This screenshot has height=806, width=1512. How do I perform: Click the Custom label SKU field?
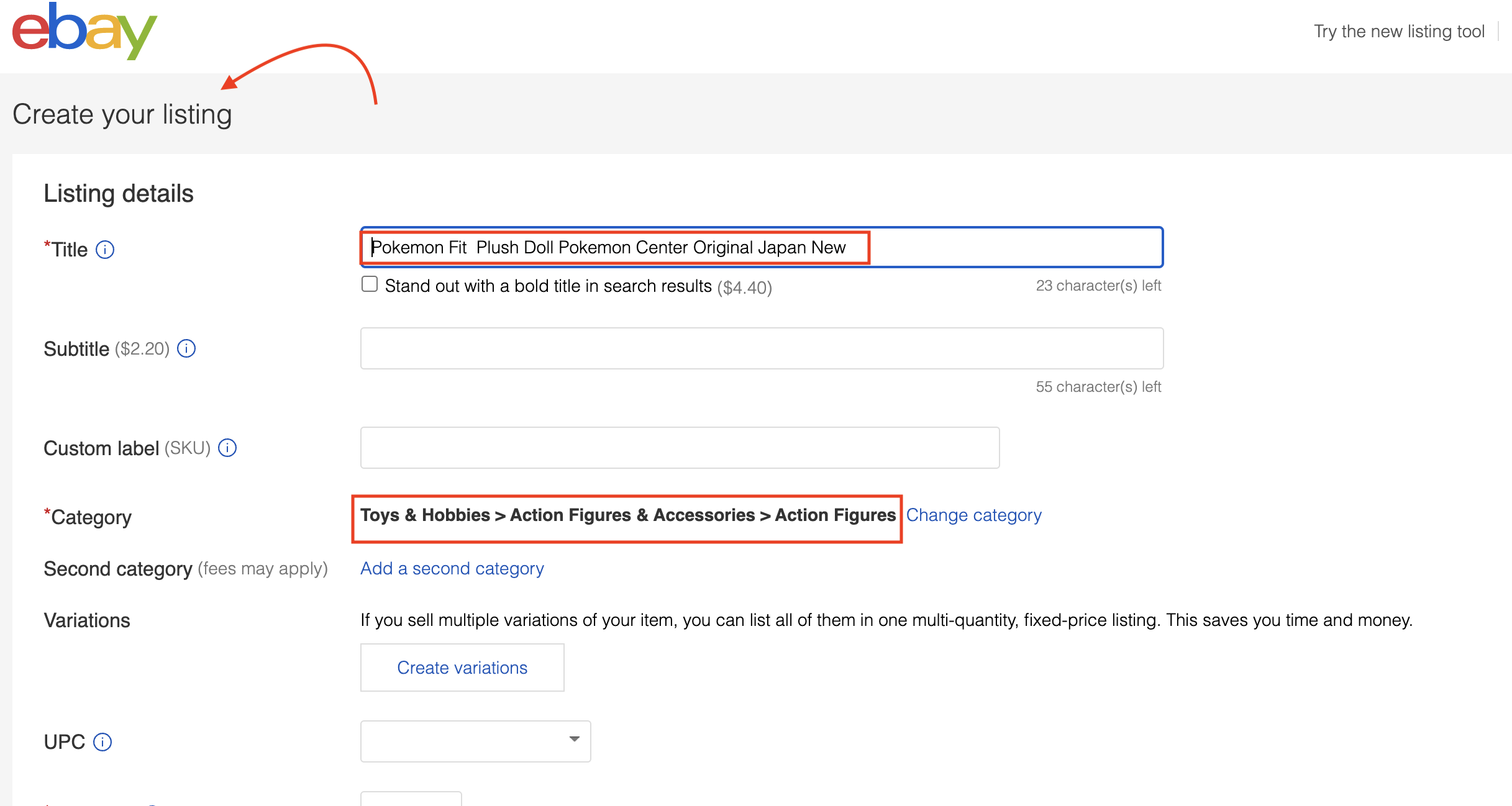[680, 448]
